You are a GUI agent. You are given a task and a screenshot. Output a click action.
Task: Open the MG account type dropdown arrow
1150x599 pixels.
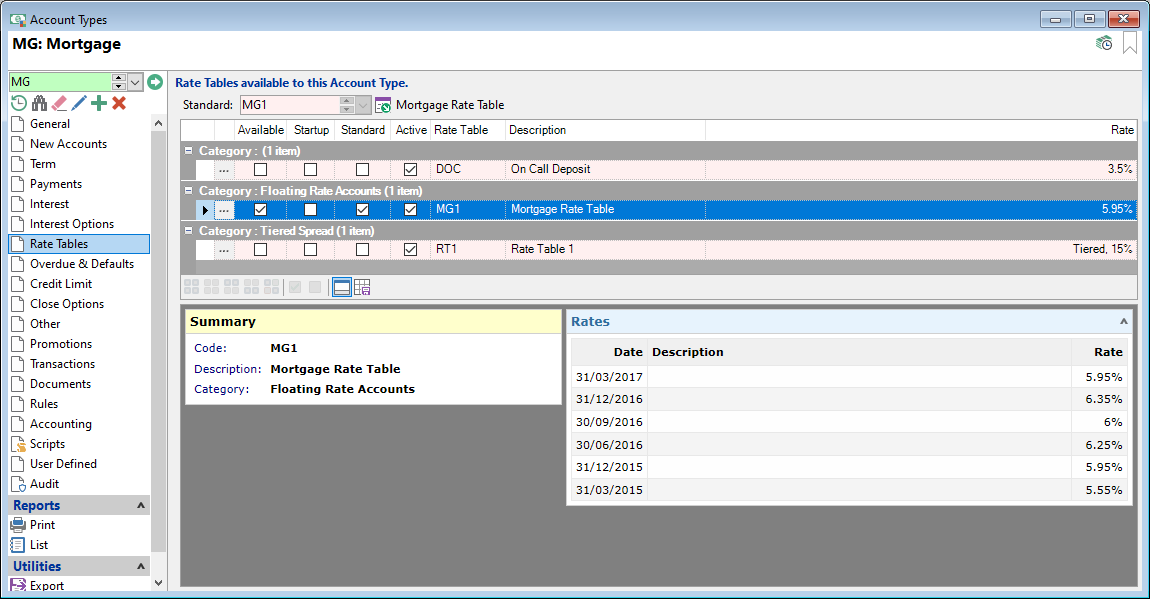click(x=135, y=81)
